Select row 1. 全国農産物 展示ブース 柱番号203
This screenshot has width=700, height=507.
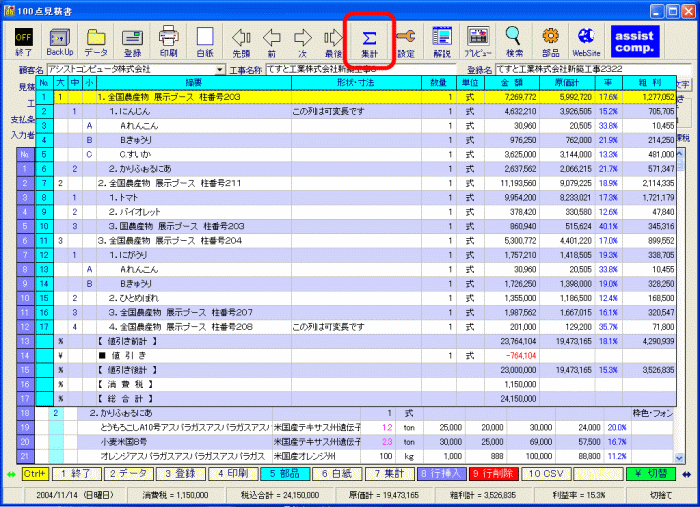tap(356, 97)
